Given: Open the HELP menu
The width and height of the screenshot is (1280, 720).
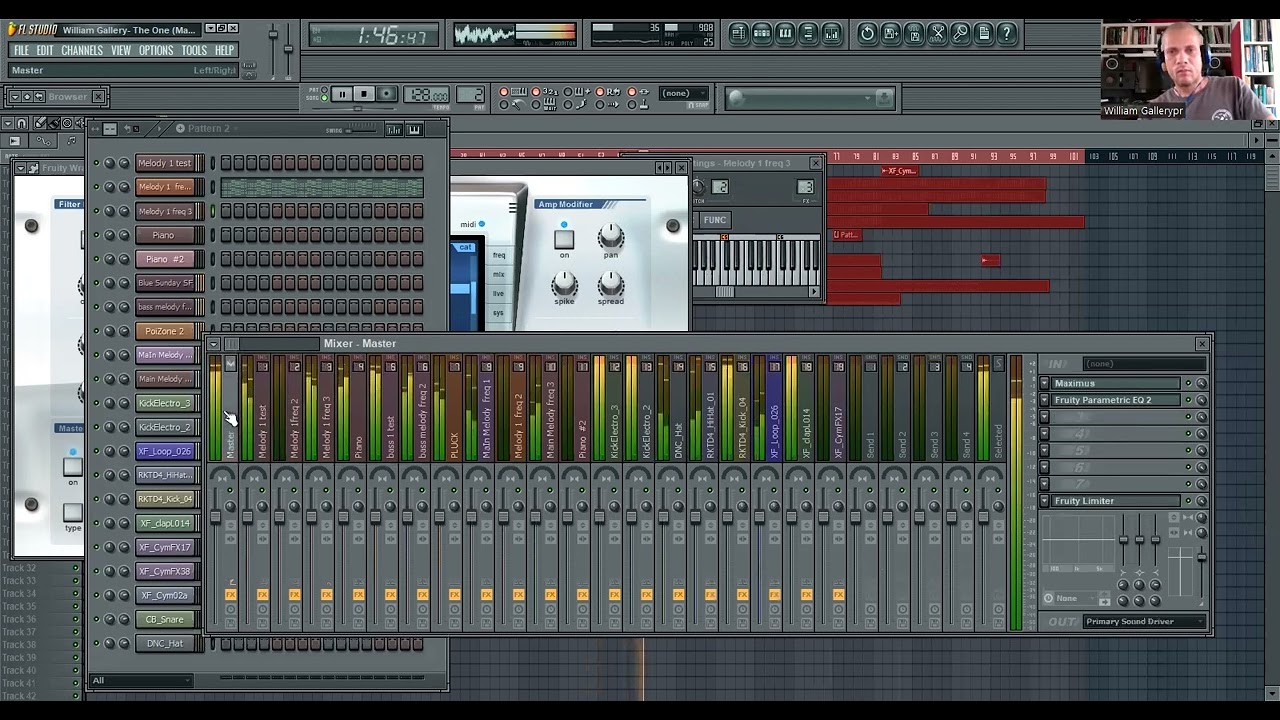Looking at the screenshot, I should (224, 50).
